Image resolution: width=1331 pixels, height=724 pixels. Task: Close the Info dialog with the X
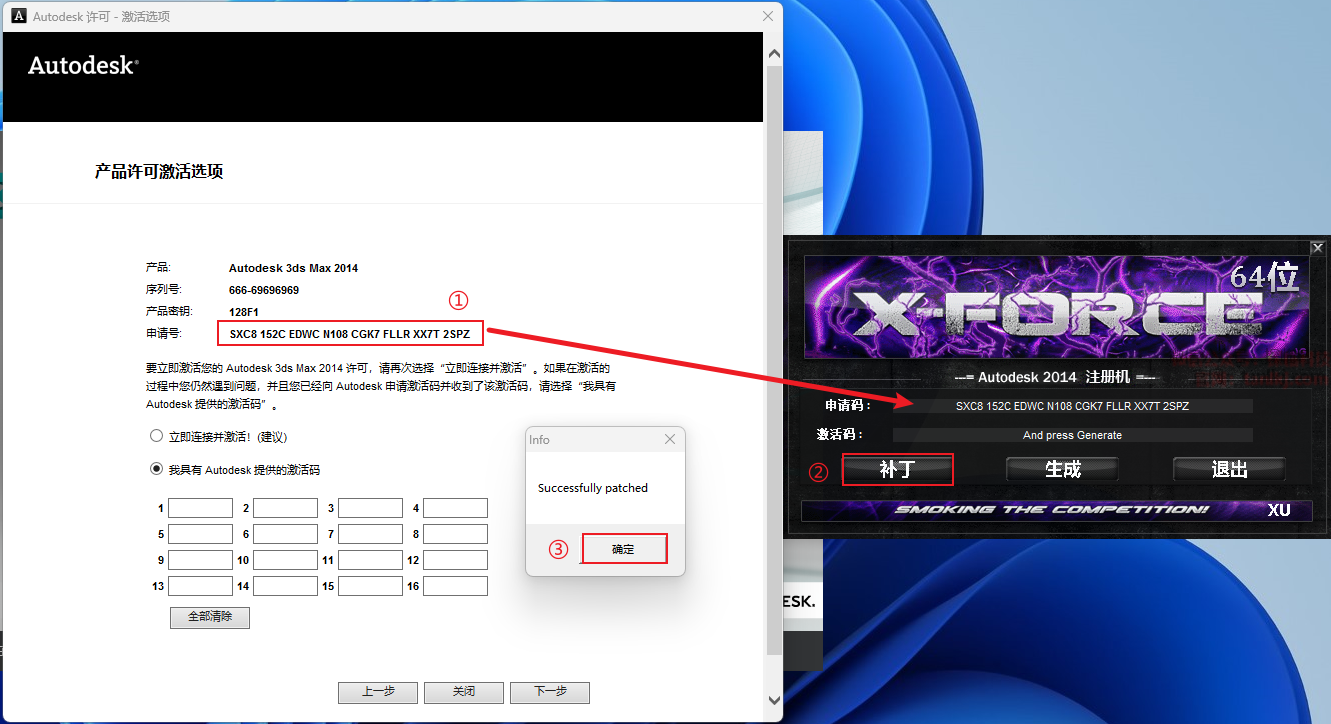tap(670, 440)
